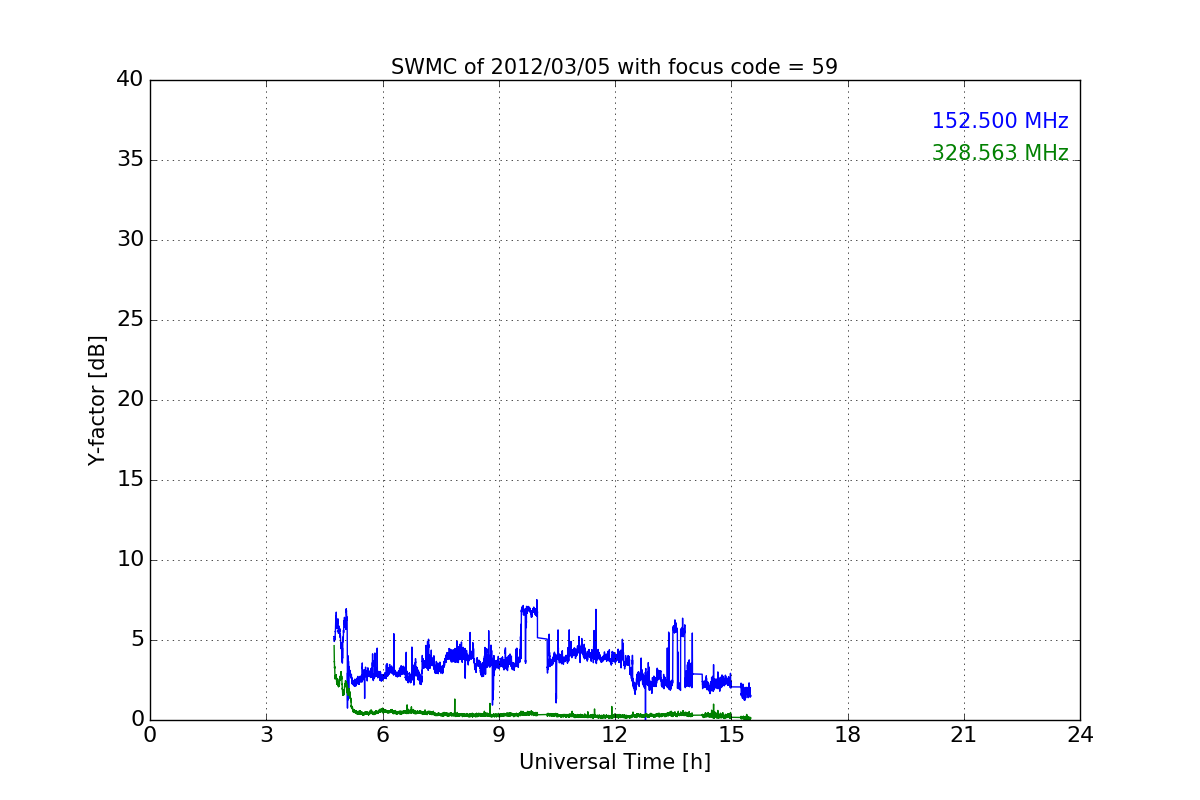Click the y-axis tick label '20'
Screen dimensions: 1200x800
[x=129, y=400]
